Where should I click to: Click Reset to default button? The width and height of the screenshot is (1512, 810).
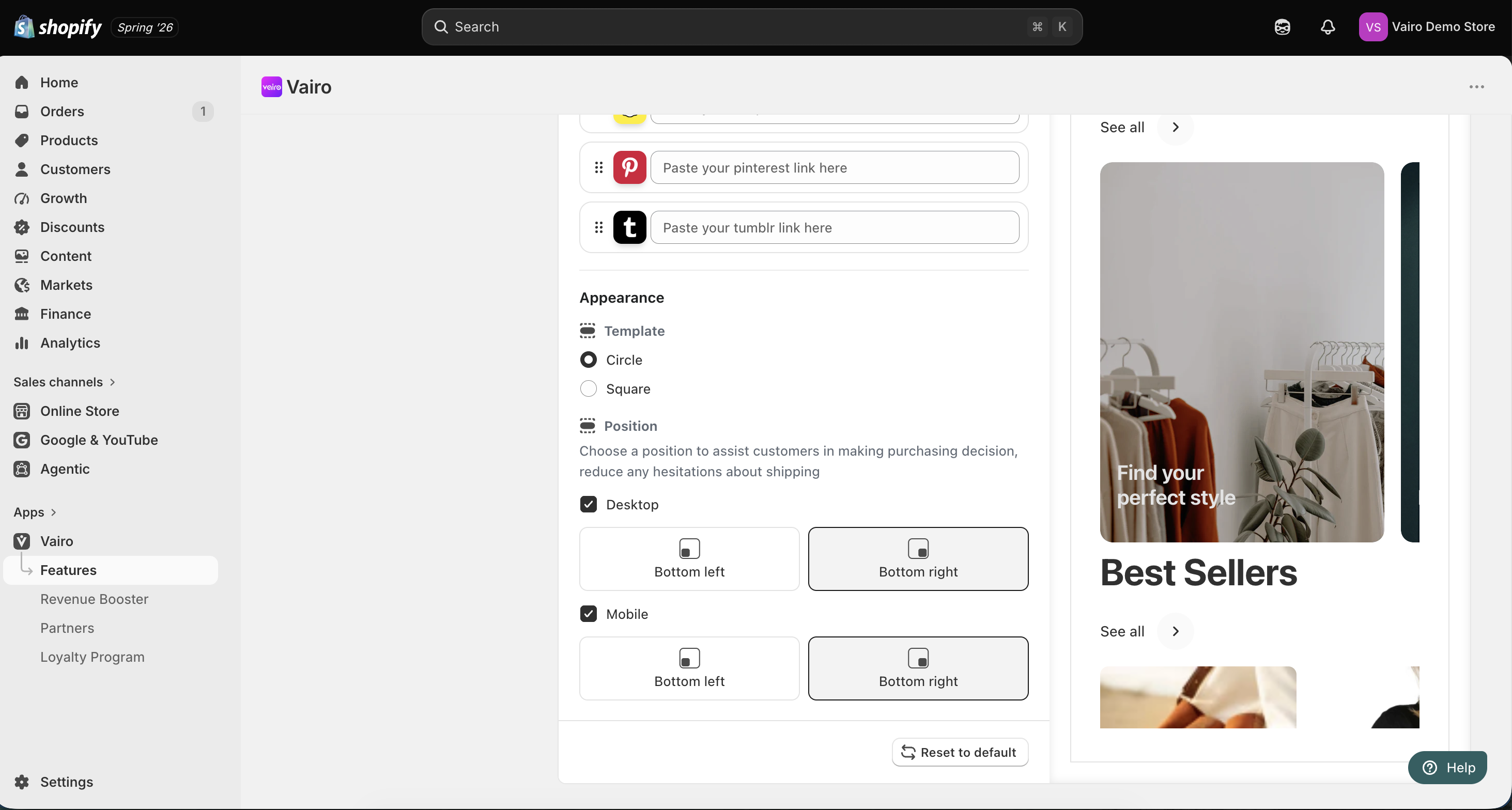(x=960, y=752)
